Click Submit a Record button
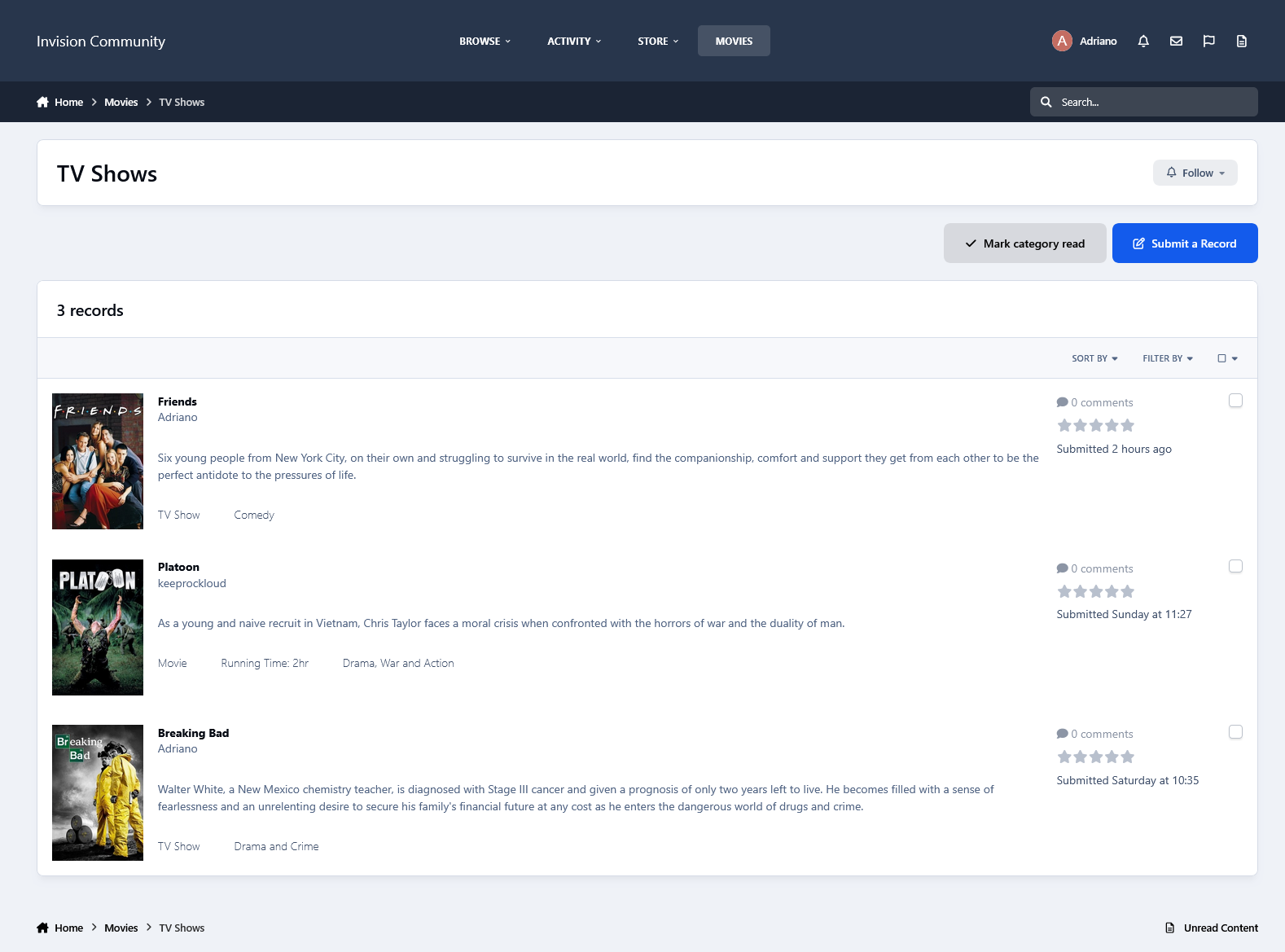The width and height of the screenshot is (1285, 952). tap(1185, 243)
